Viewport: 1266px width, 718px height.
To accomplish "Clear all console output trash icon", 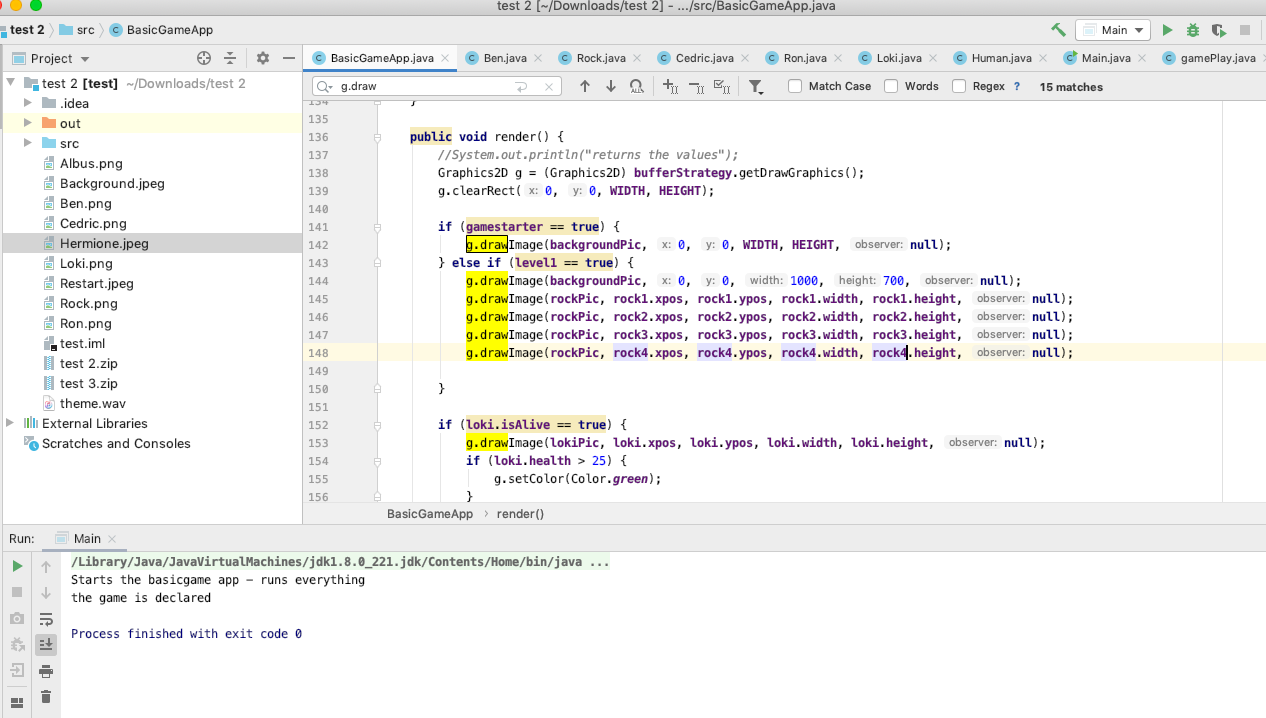I will click(x=46, y=697).
